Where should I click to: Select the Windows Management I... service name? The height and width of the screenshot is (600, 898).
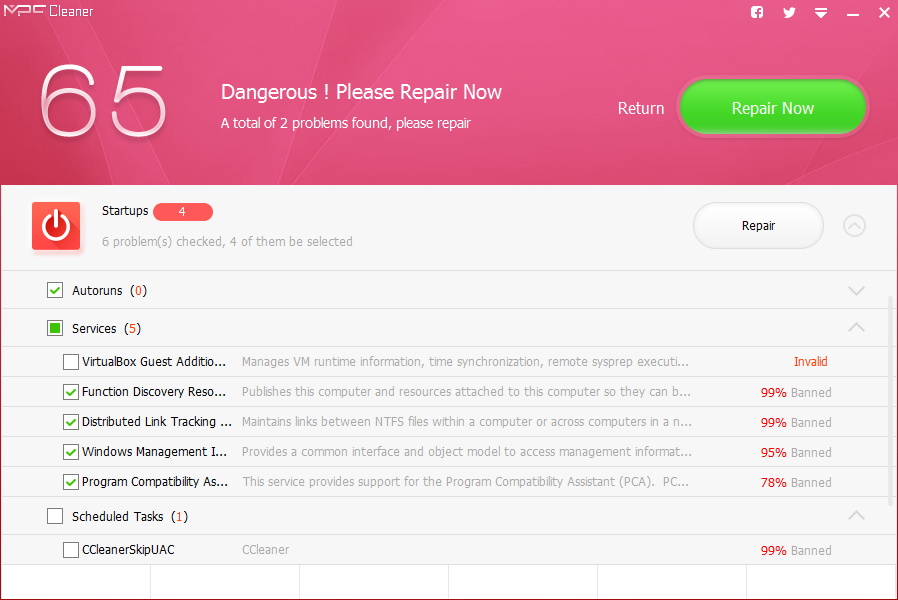pos(154,452)
